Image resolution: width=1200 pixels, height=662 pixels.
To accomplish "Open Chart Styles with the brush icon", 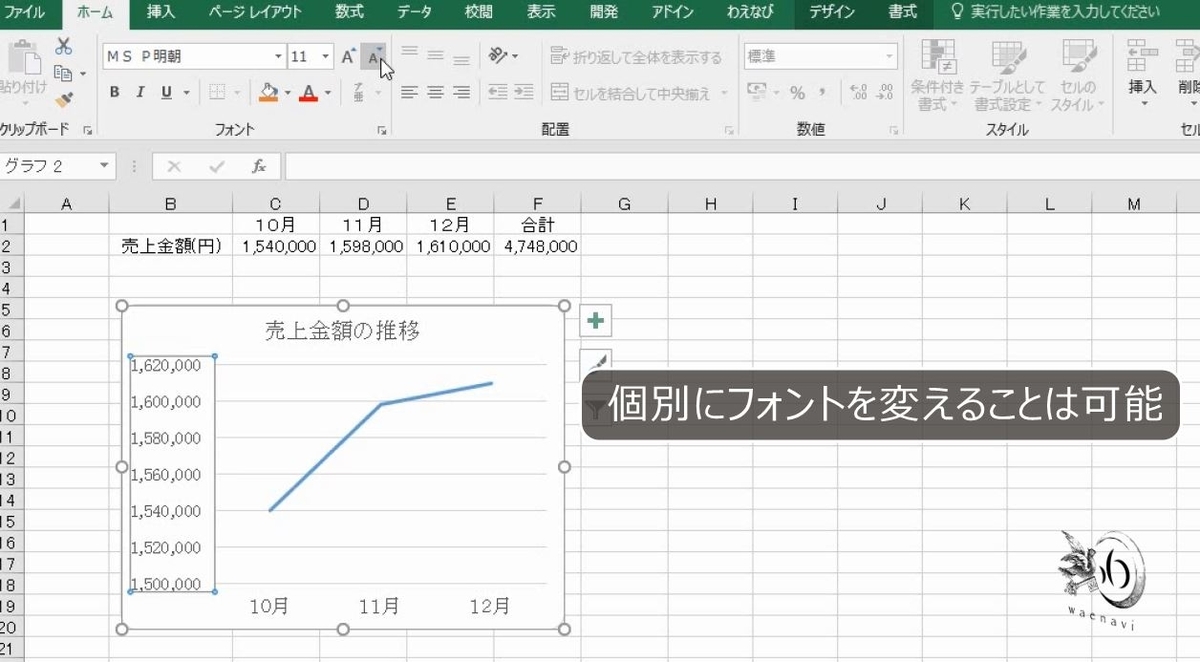I will click(595, 360).
